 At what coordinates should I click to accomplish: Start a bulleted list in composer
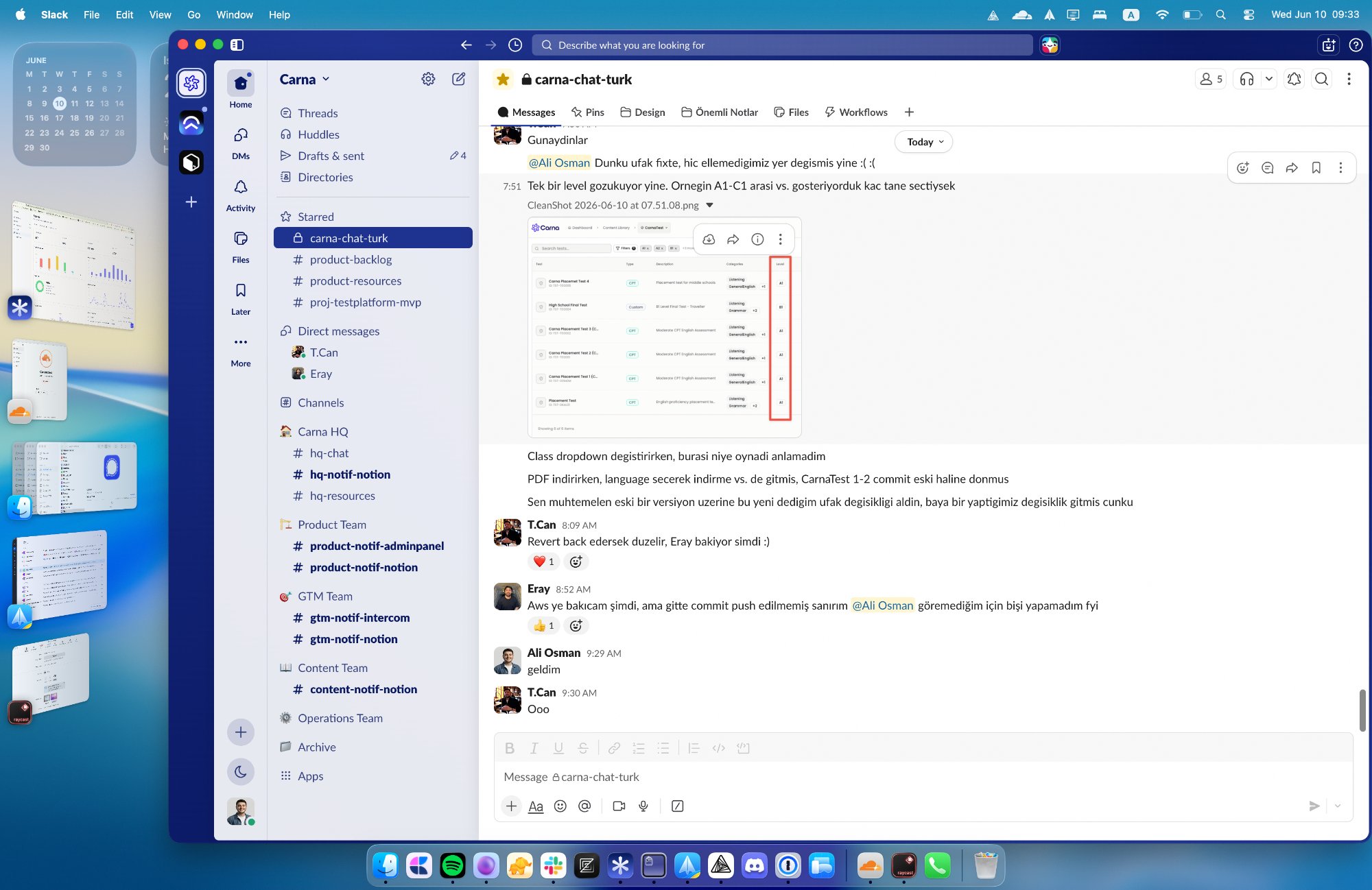[x=663, y=748]
